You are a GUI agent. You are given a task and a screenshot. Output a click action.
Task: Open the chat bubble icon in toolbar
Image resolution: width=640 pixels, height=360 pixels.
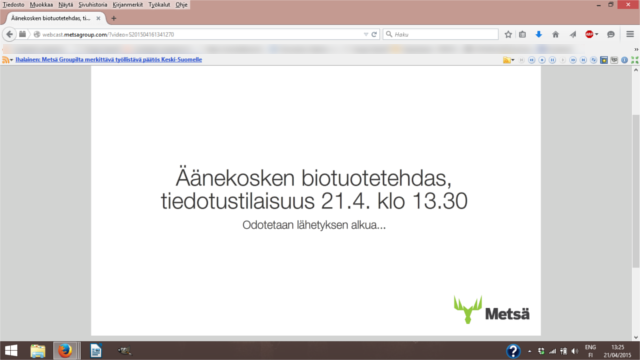(x=611, y=35)
